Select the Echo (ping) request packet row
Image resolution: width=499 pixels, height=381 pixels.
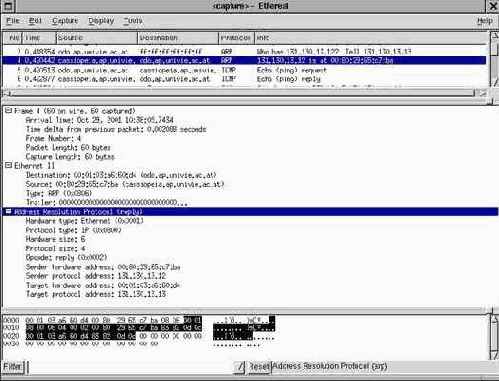[x=244, y=70]
